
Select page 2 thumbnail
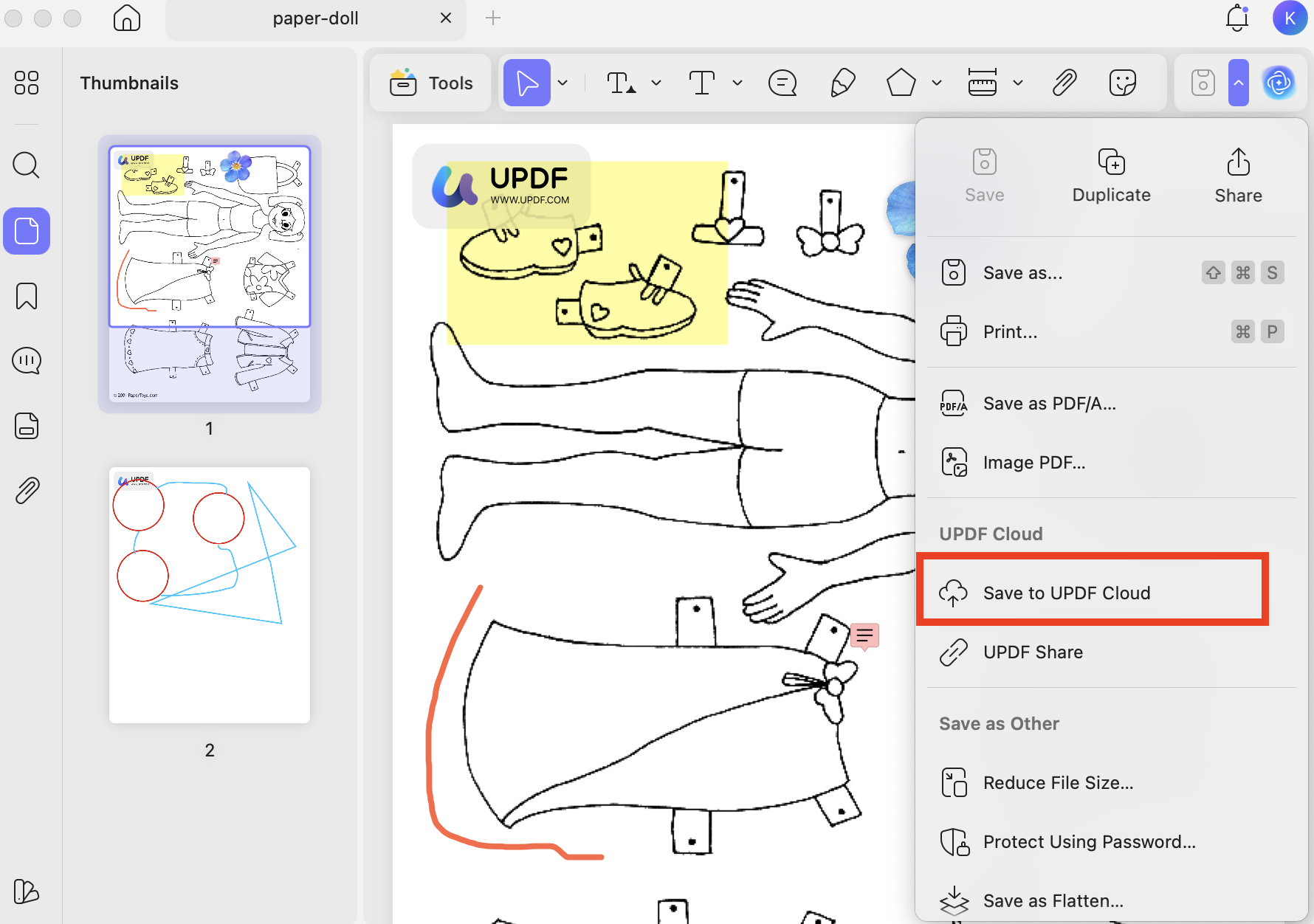pyautogui.click(x=209, y=594)
